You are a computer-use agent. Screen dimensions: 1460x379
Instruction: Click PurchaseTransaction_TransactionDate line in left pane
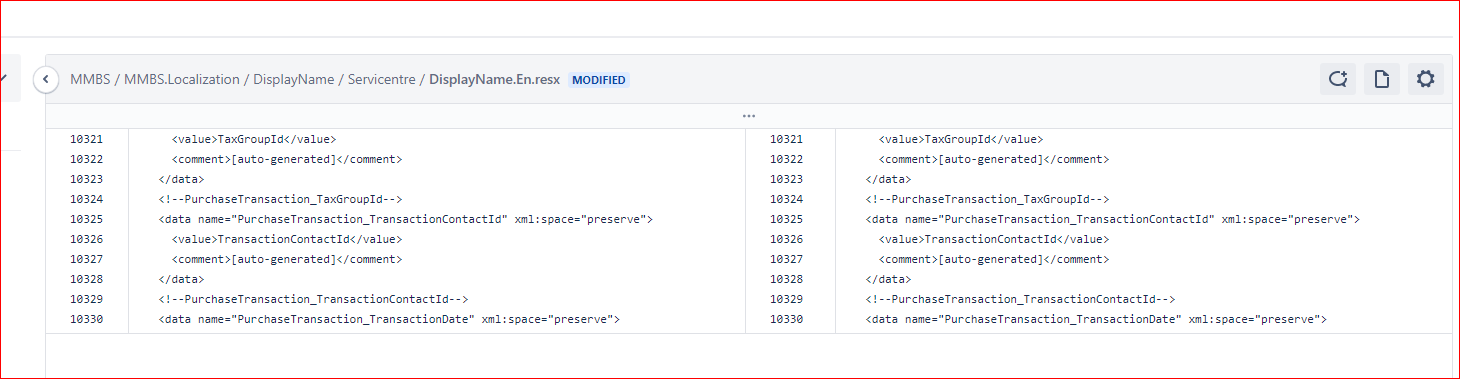pyautogui.click(x=389, y=319)
